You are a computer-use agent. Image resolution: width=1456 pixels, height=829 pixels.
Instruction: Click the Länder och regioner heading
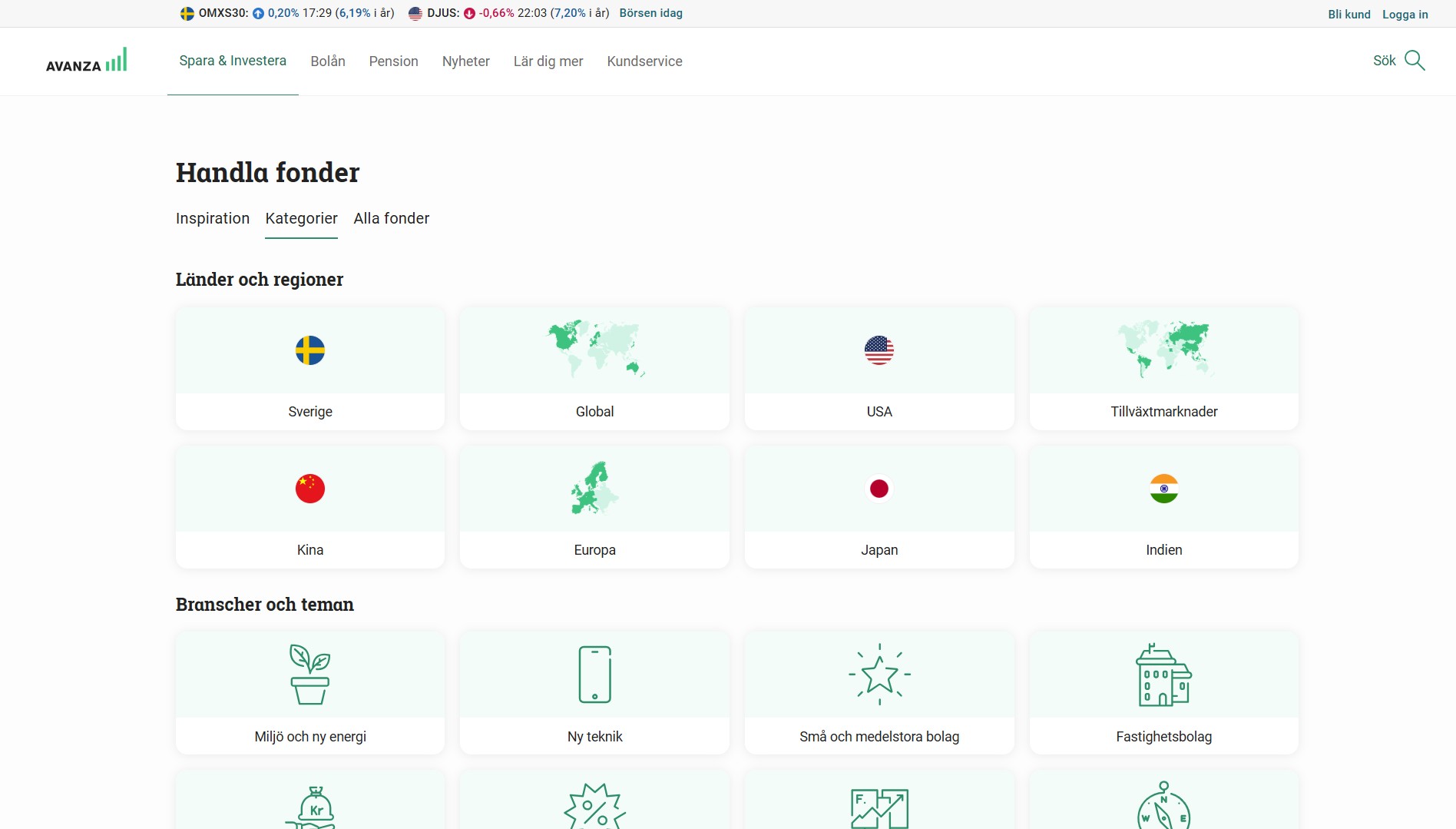[x=260, y=280]
